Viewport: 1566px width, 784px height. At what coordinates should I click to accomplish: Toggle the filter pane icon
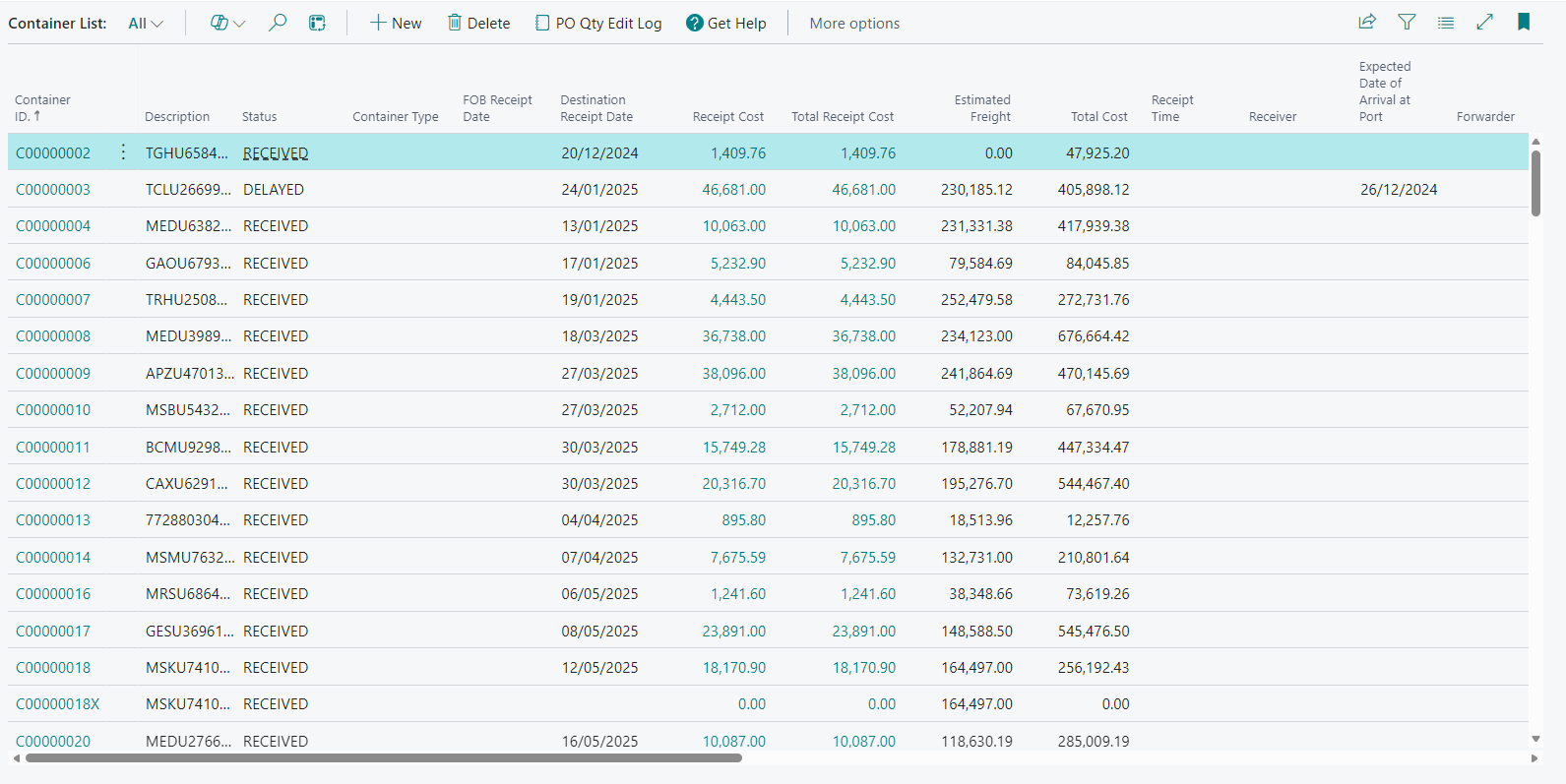pyautogui.click(x=1407, y=22)
